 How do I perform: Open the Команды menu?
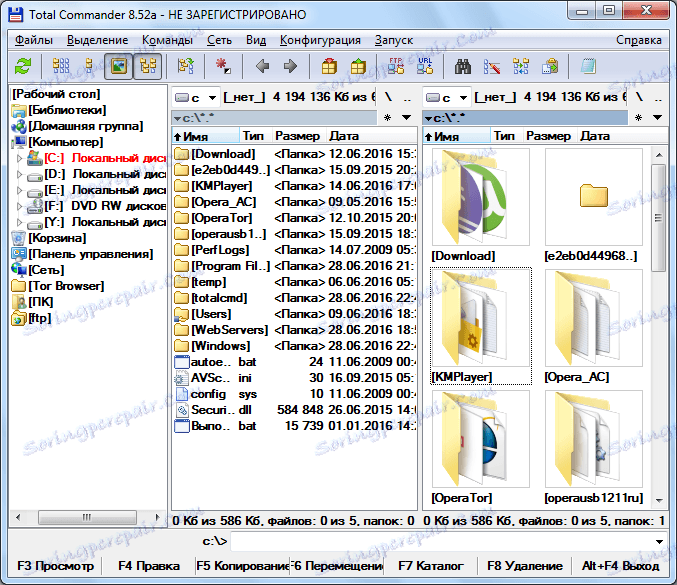pyautogui.click(x=168, y=40)
